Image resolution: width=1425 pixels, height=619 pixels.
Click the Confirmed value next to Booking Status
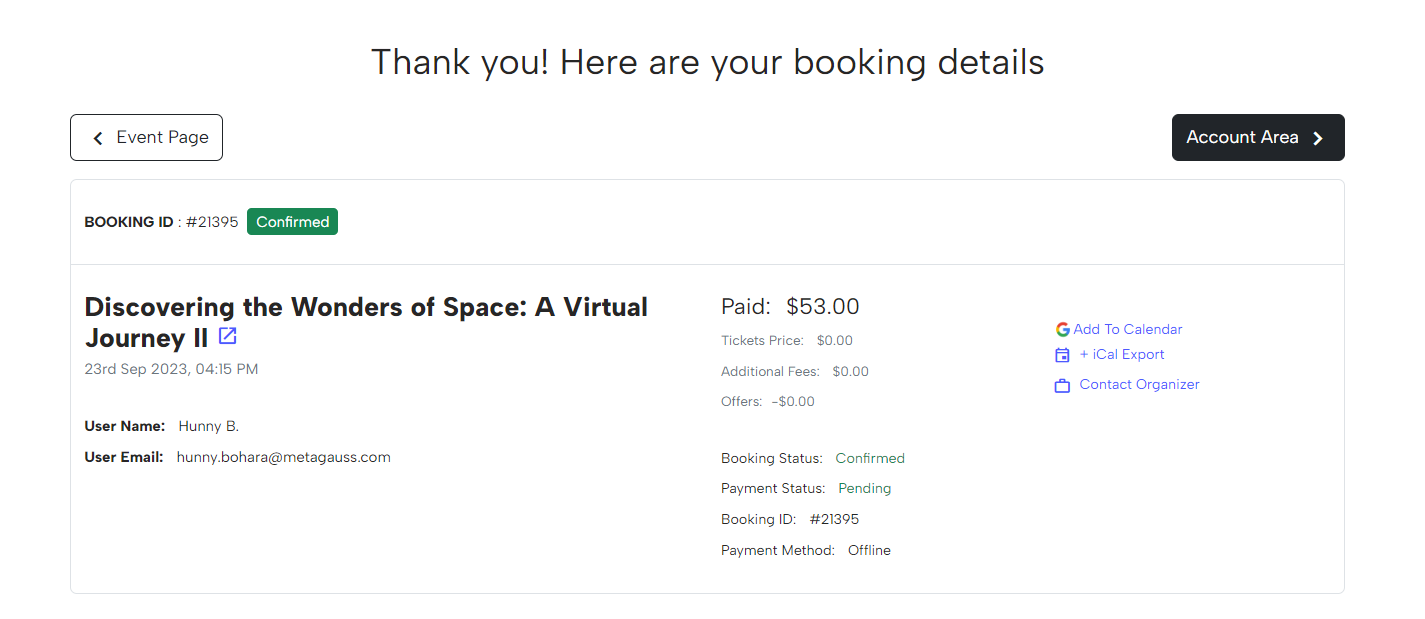[x=870, y=458]
